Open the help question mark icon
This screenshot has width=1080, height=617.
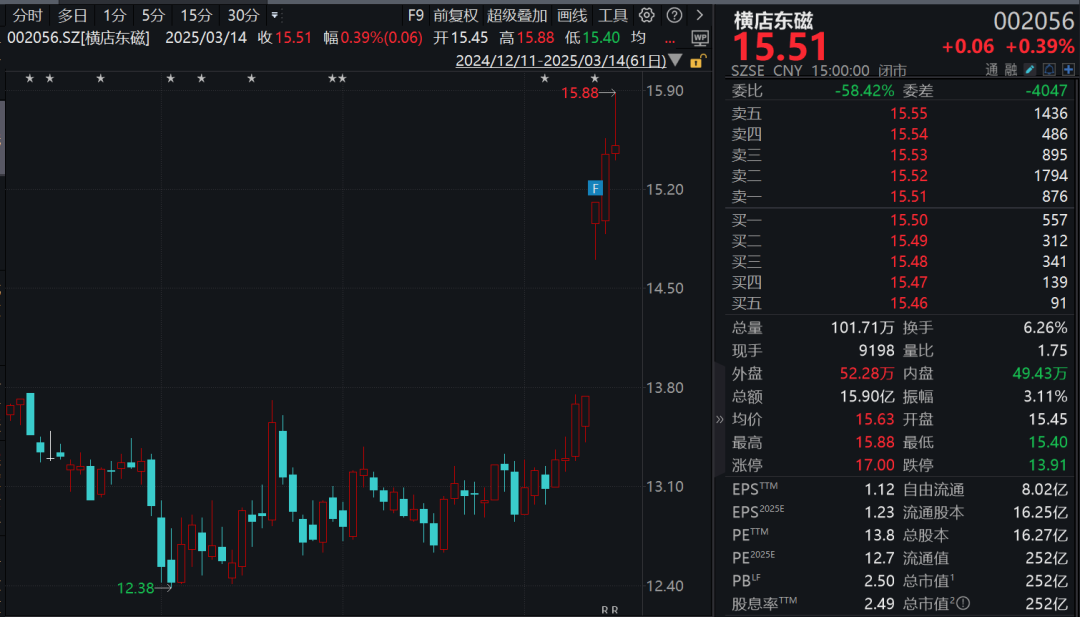(674, 15)
